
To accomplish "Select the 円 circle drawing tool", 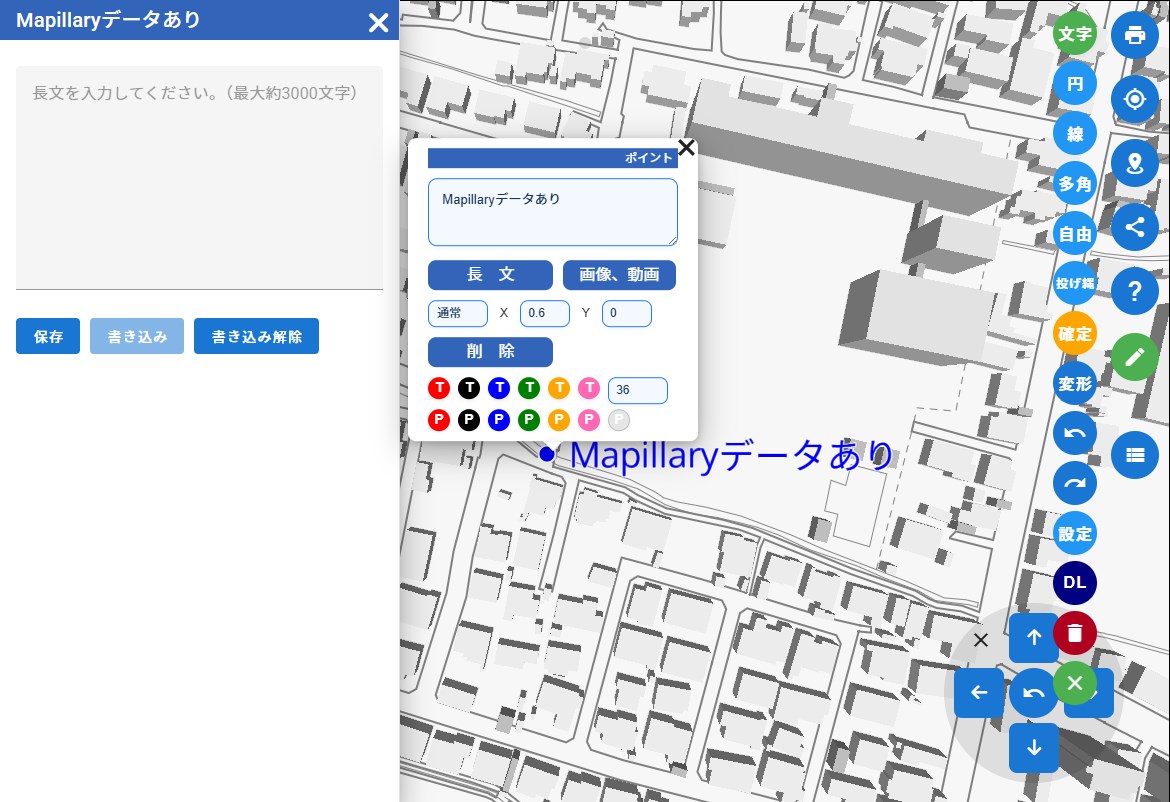I will [1075, 84].
